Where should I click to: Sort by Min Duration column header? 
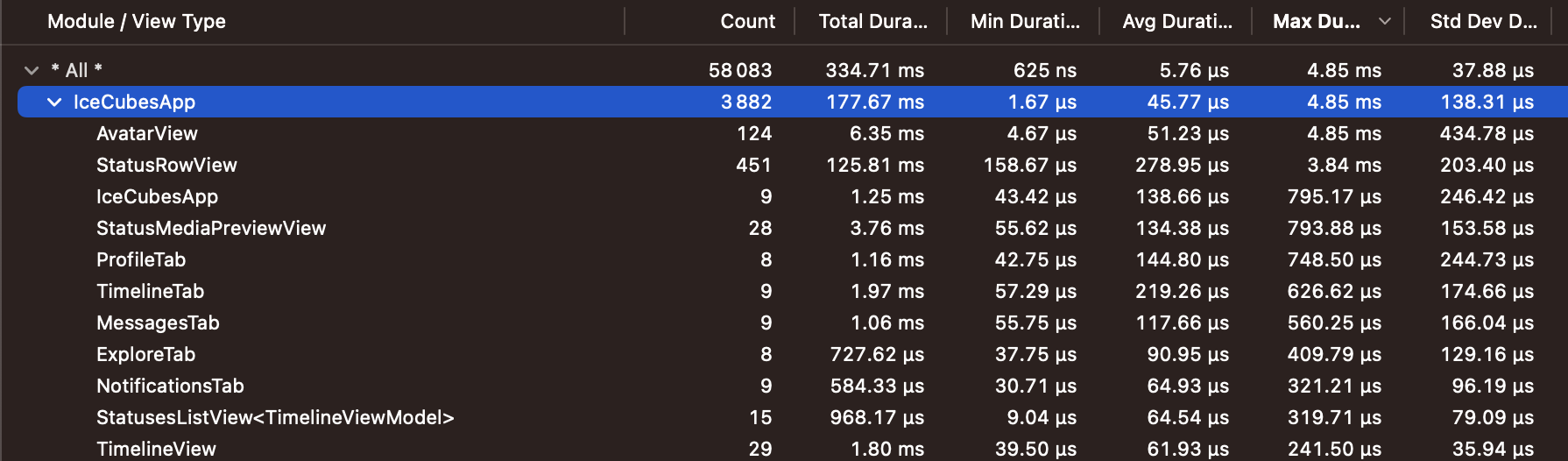coord(1025,21)
